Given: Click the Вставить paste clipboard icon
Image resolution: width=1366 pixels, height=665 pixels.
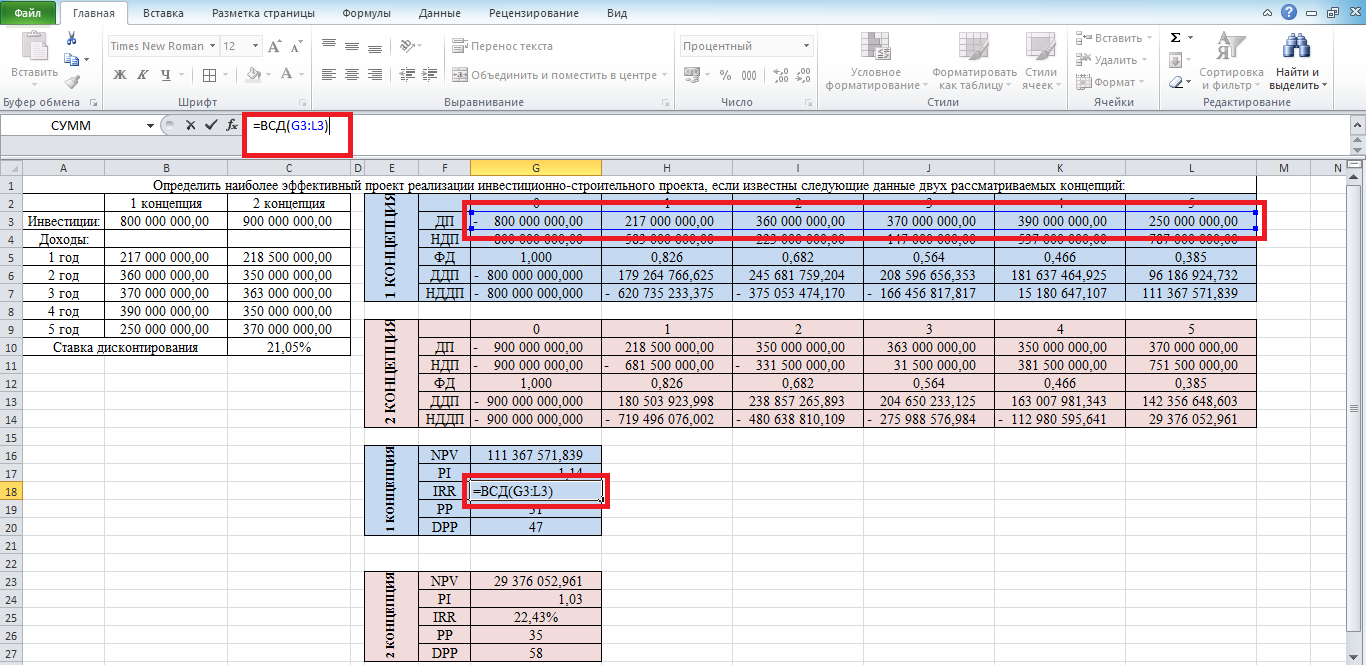Looking at the screenshot, I should [34, 47].
